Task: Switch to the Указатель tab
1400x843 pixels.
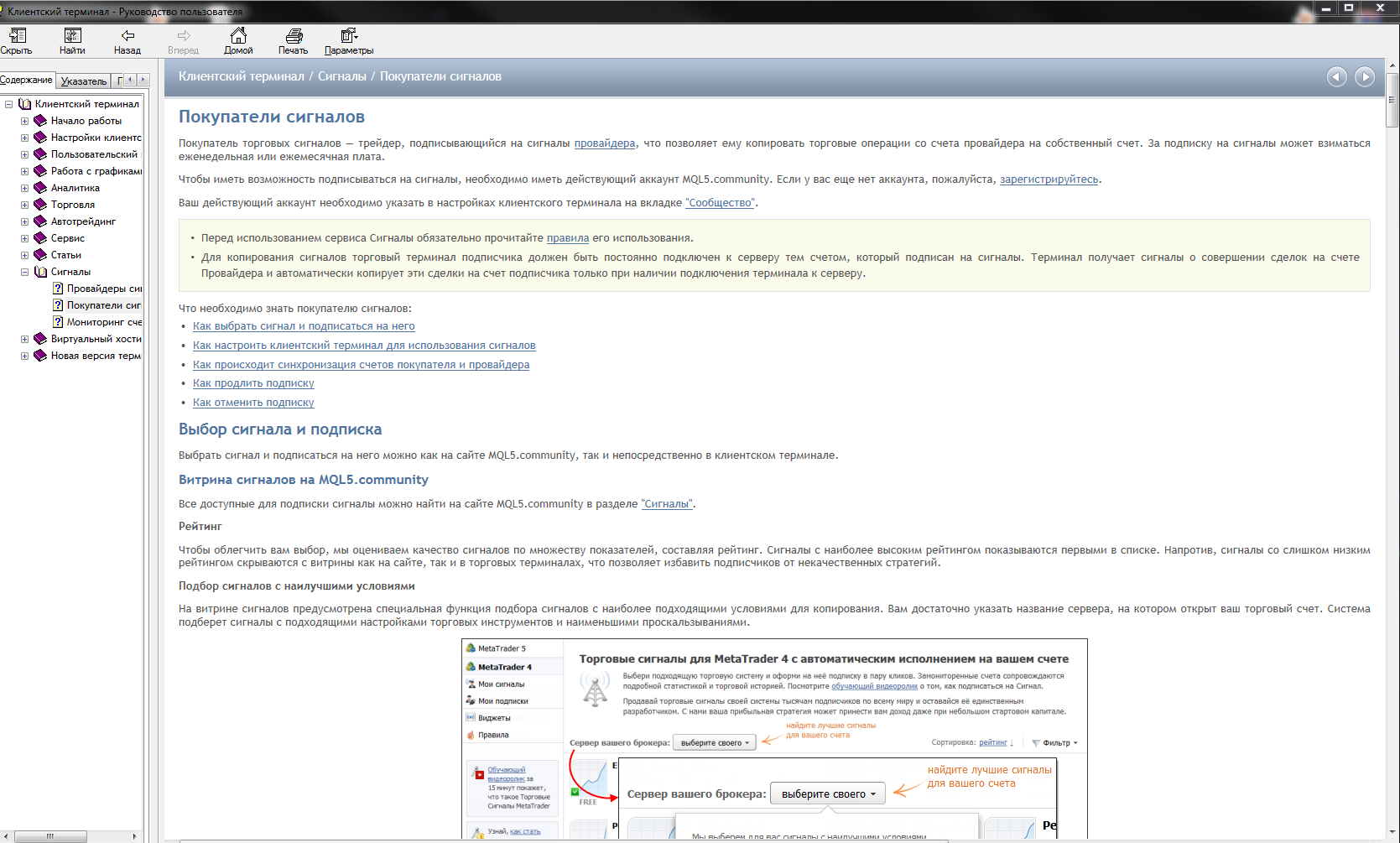Action: pyautogui.click(x=83, y=81)
